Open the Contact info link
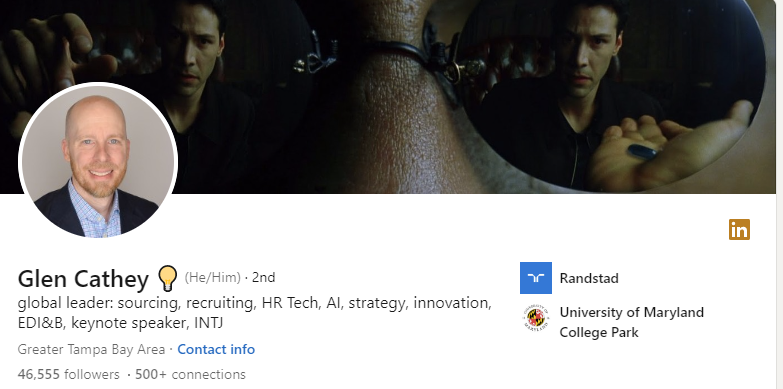This screenshot has height=389, width=783. [x=216, y=349]
